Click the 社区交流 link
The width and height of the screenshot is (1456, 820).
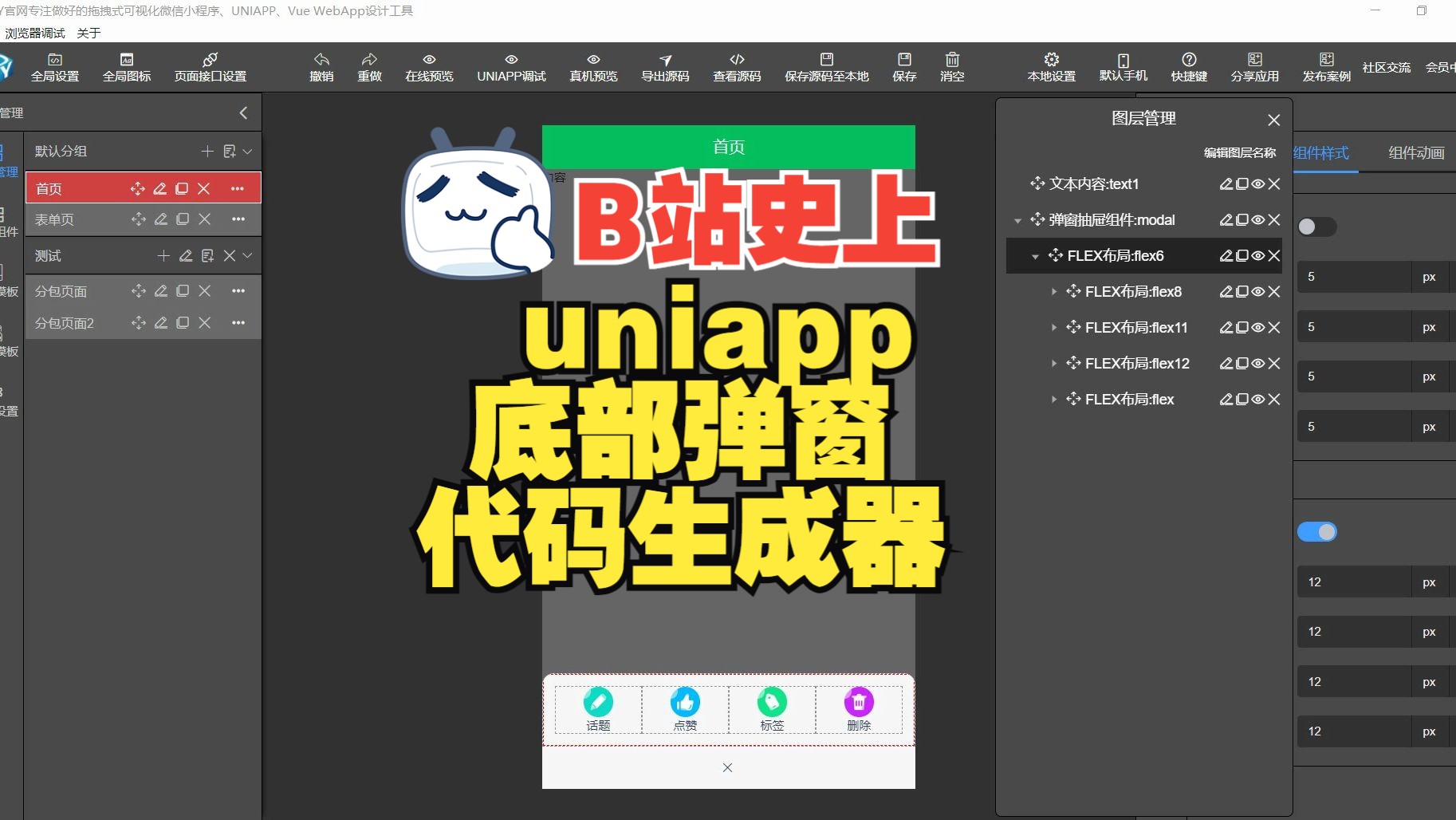[x=1386, y=67]
